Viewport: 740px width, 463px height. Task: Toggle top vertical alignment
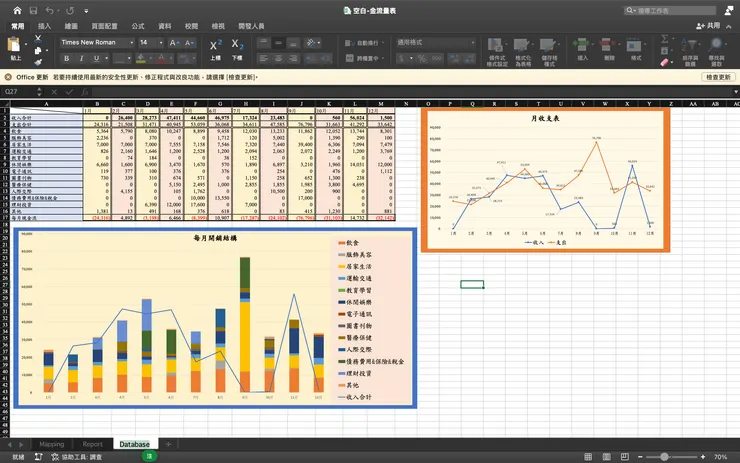coord(263,43)
